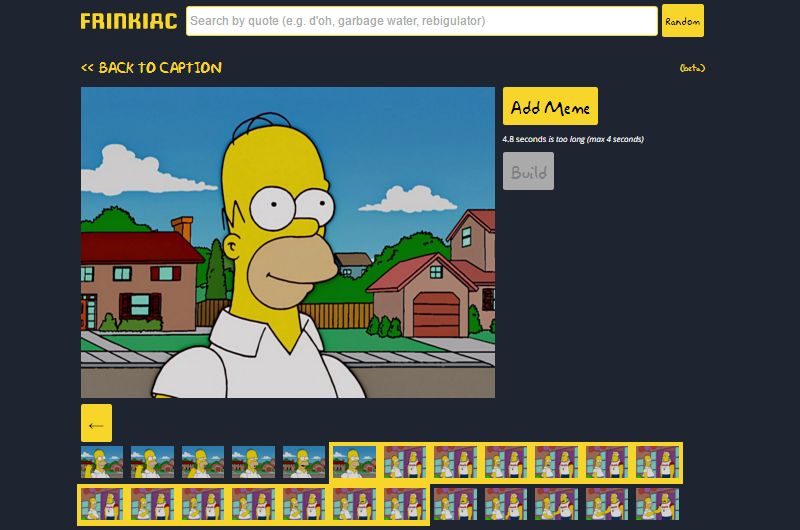Select the fourth thumbnail in the top row
Image resolution: width=800 pixels, height=530 pixels.
(254, 462)
